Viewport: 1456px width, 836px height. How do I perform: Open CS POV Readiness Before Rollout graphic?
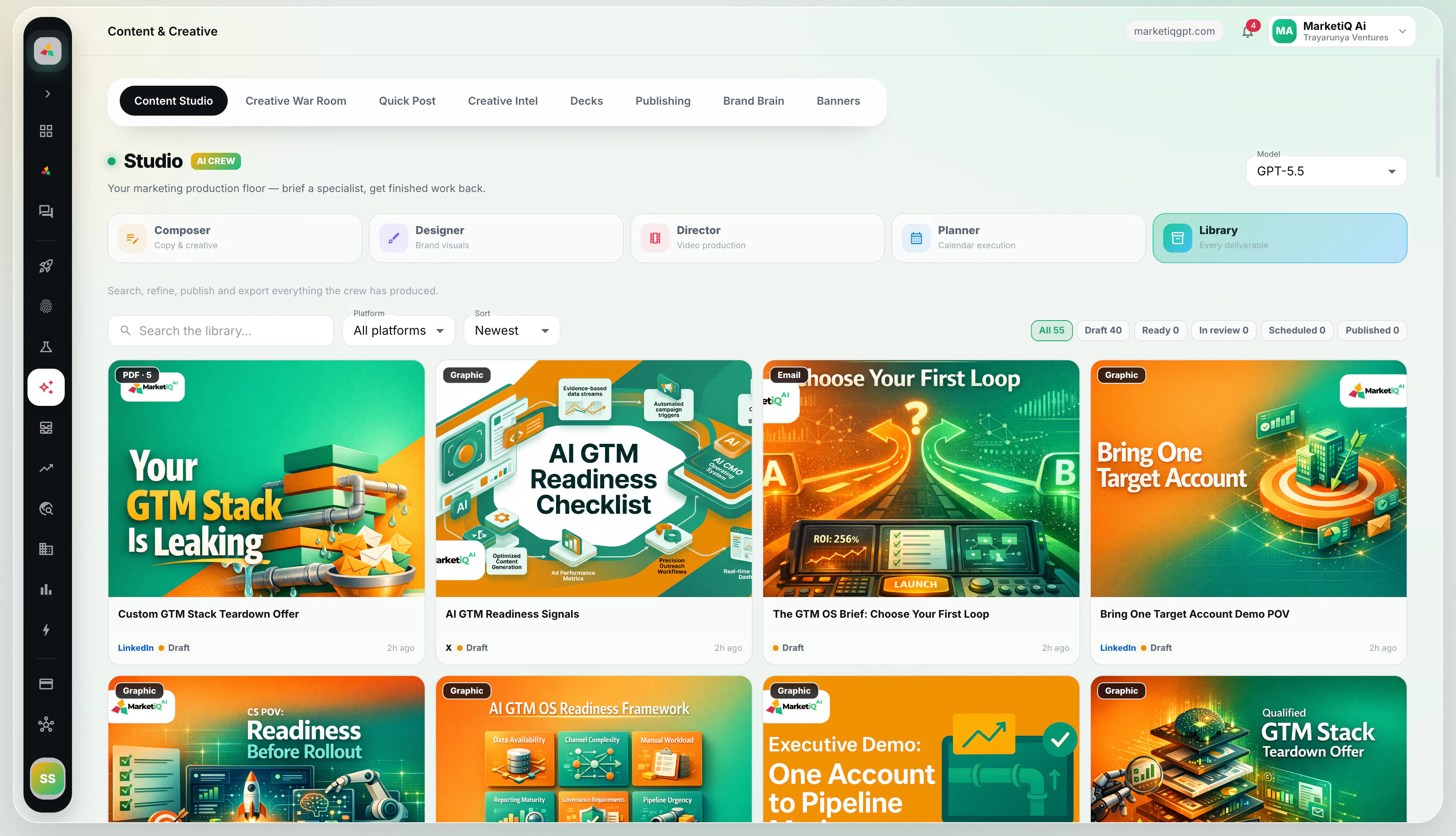point(267,749)
